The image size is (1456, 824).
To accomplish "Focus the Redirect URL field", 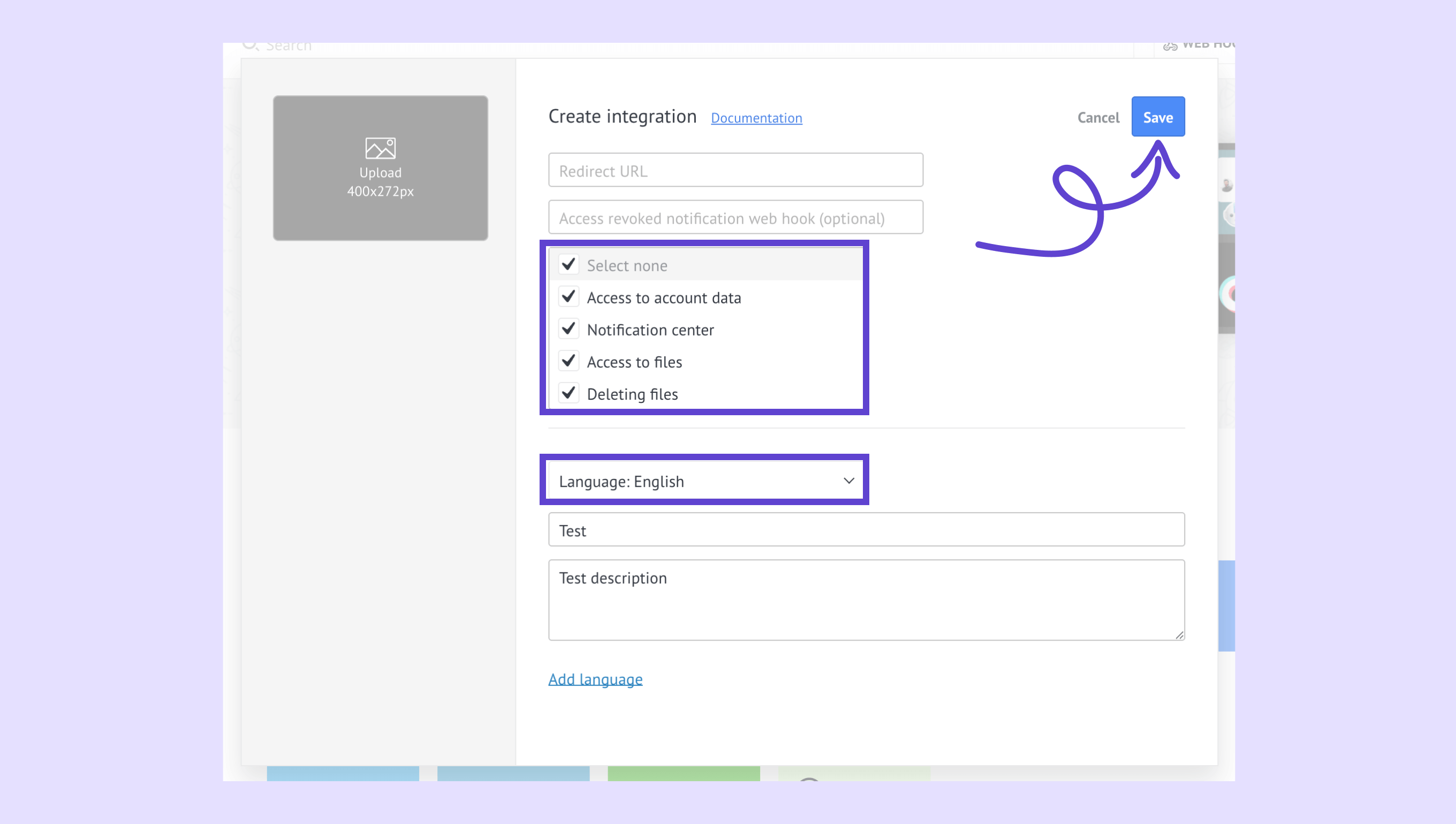I will (x=735, y=170).
